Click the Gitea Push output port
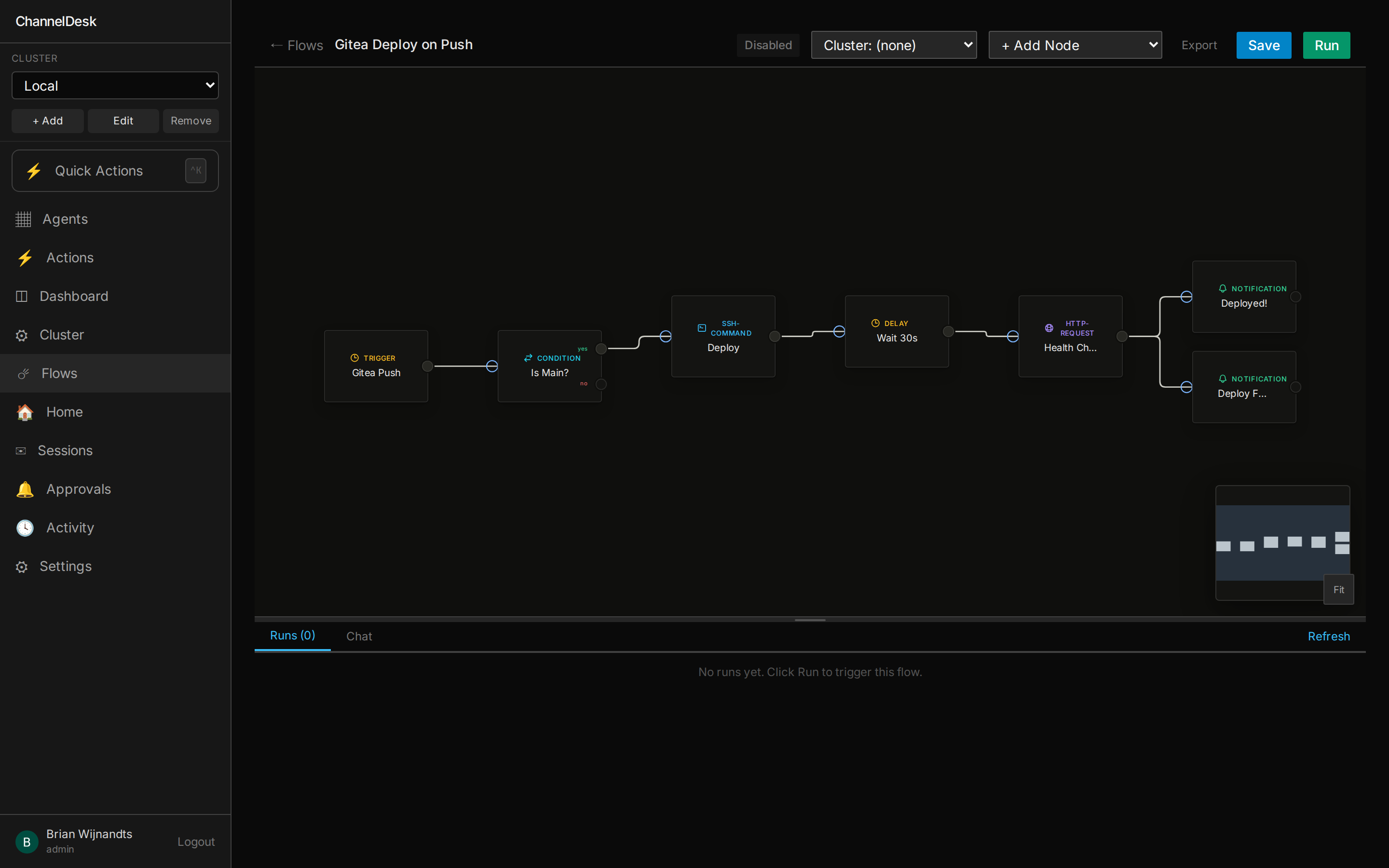Image resolution: width=1389 pixels, height=868 pixels. tap(428, 366)
